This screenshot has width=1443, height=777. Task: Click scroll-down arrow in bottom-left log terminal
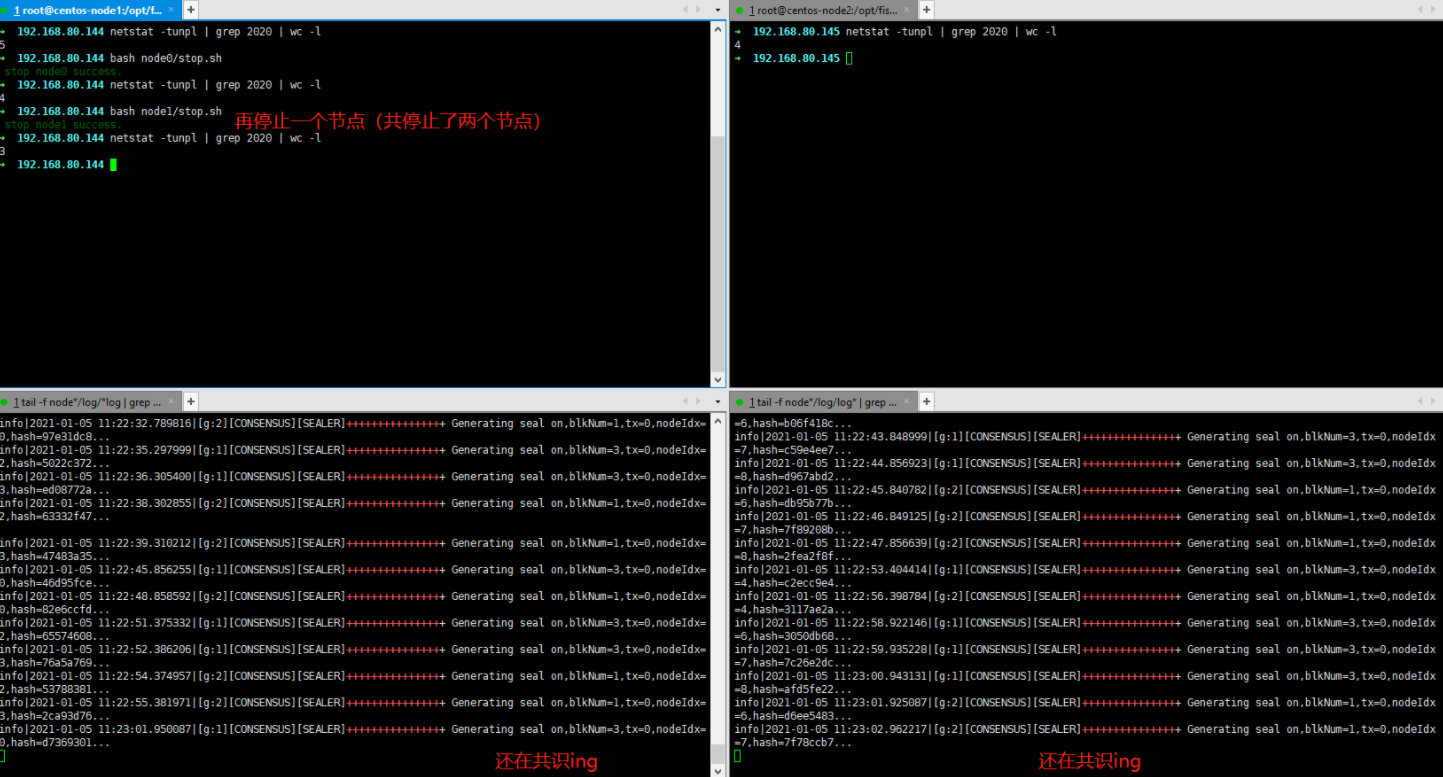[718, 769]
